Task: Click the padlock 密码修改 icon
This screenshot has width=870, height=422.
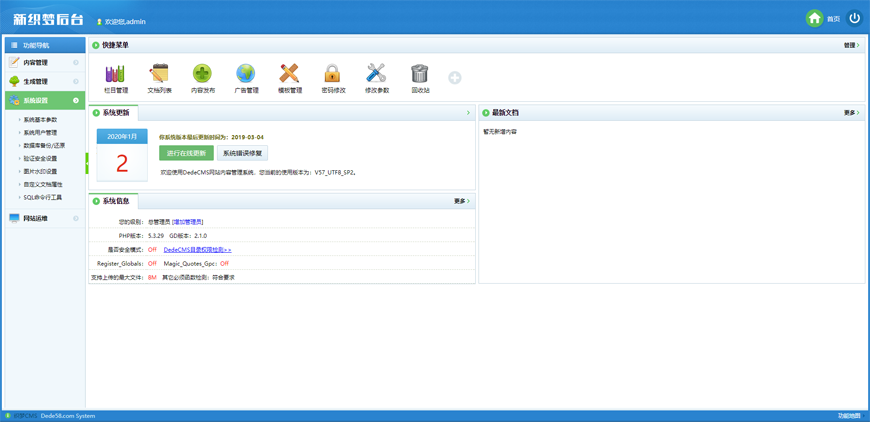Action: tap(332, 73)
